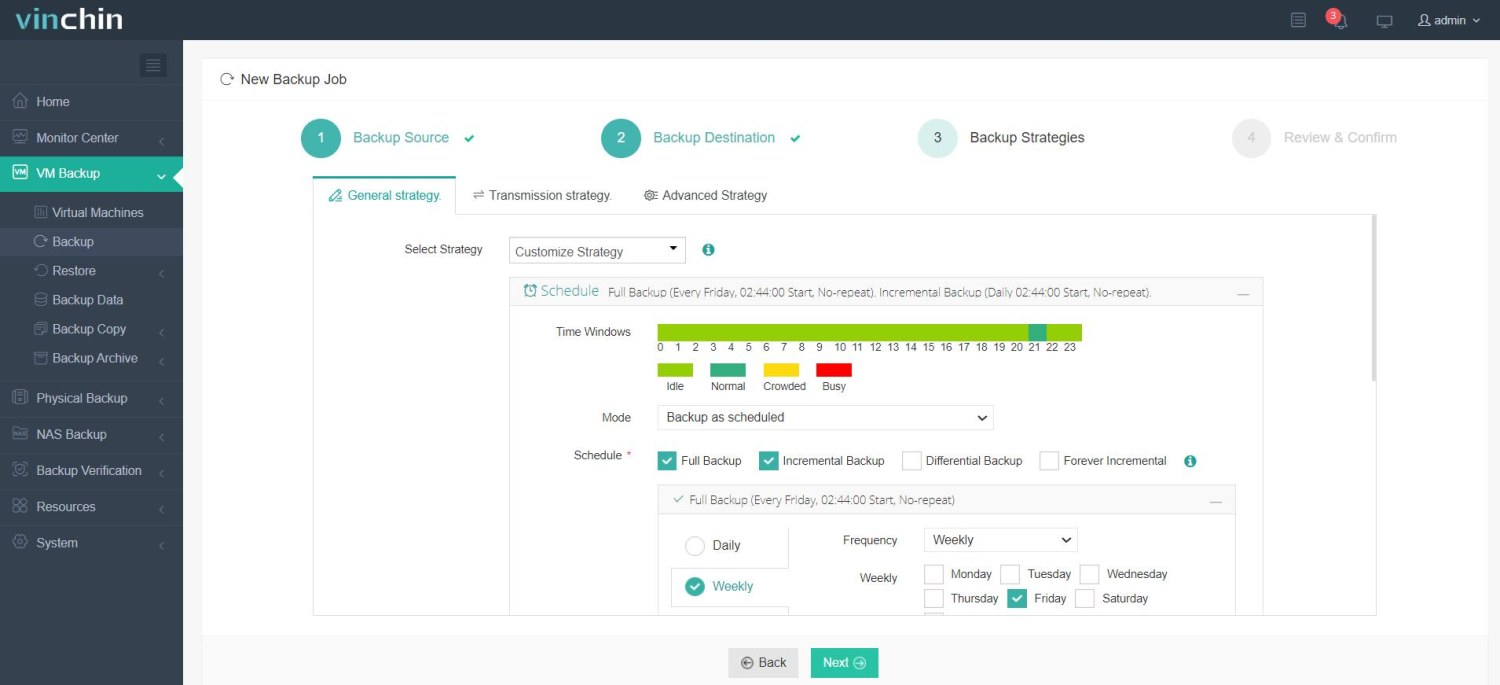This screenshot has width=1500, height=685.
Task: Collapse sidebar with hamburger menu icon
Action: click(x=153, y=66)
